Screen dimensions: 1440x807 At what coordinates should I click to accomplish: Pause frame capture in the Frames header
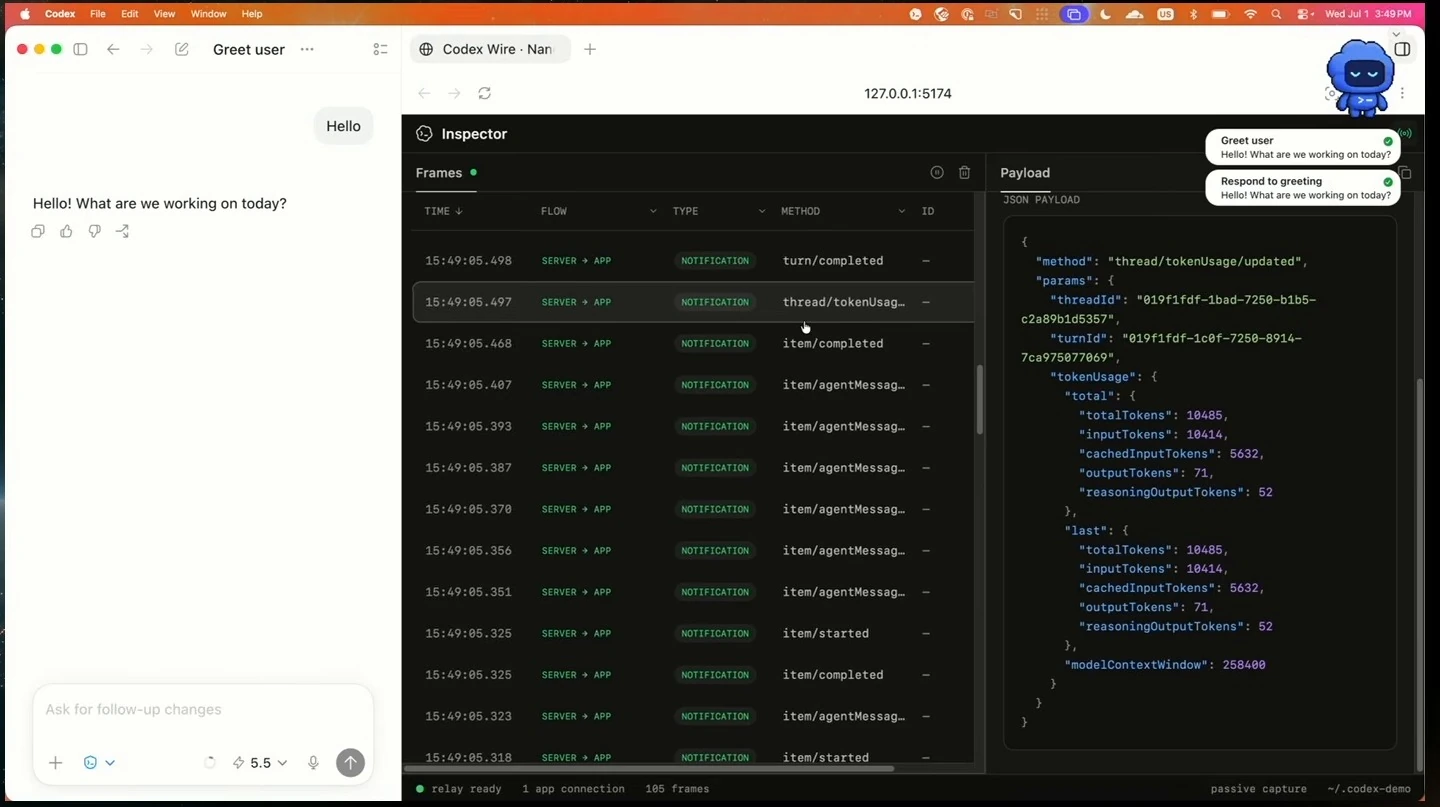point(937,172)
